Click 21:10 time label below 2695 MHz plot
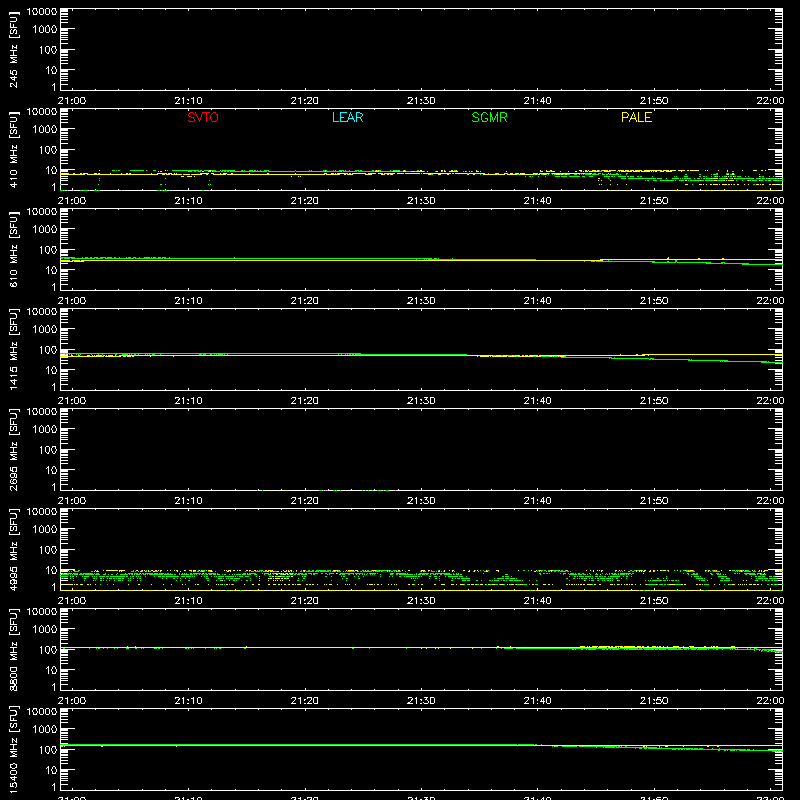 pos(188,501)
